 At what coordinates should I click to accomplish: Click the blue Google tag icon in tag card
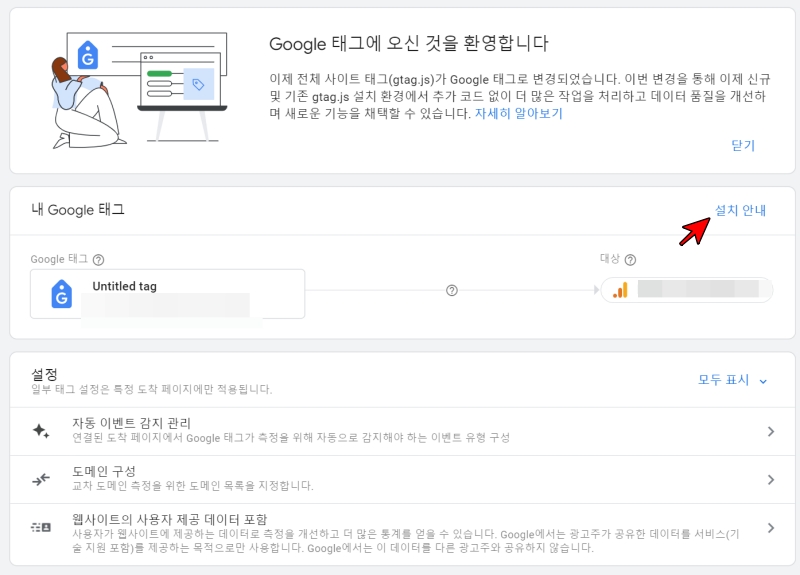[x=62, y=294]
